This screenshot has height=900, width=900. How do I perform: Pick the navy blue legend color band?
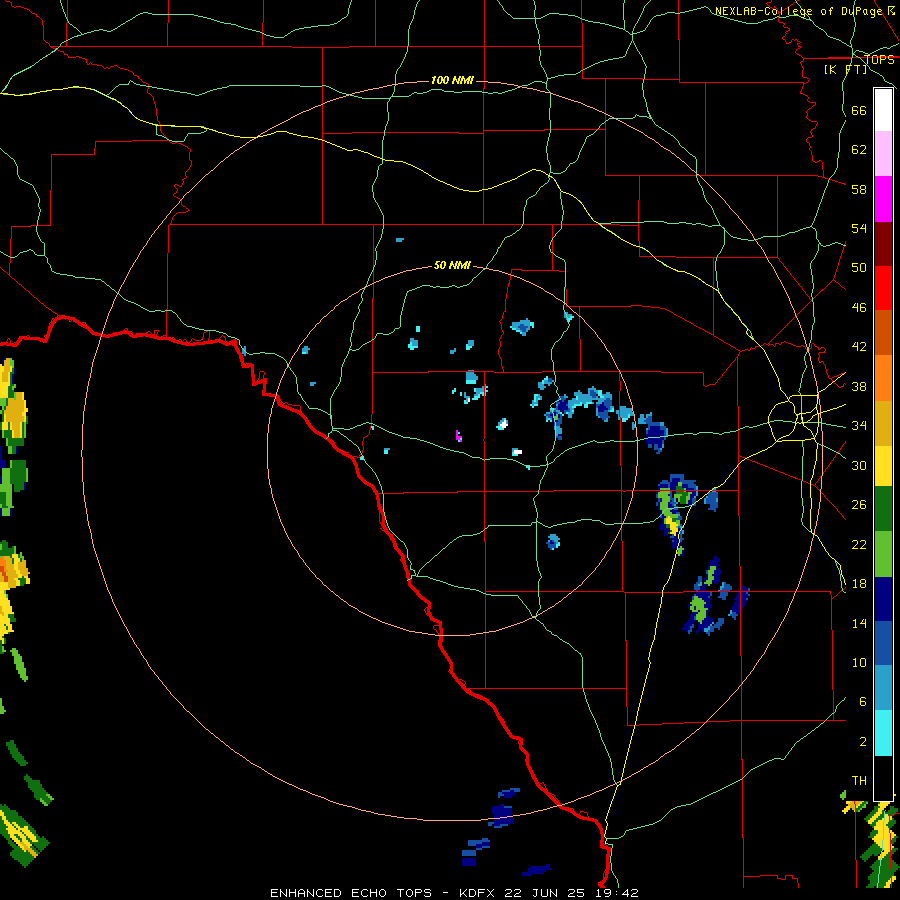(x=883, y=599)
